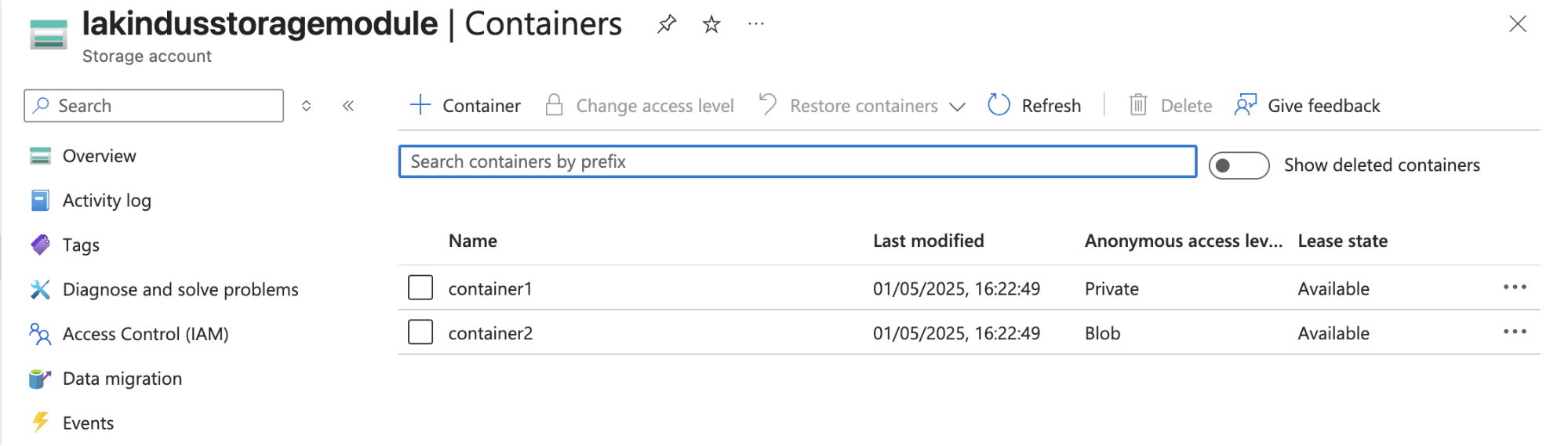Click the Events lightning bolt icon
The width and height of the screenshot is (1568, 446).
pos(40,423)
